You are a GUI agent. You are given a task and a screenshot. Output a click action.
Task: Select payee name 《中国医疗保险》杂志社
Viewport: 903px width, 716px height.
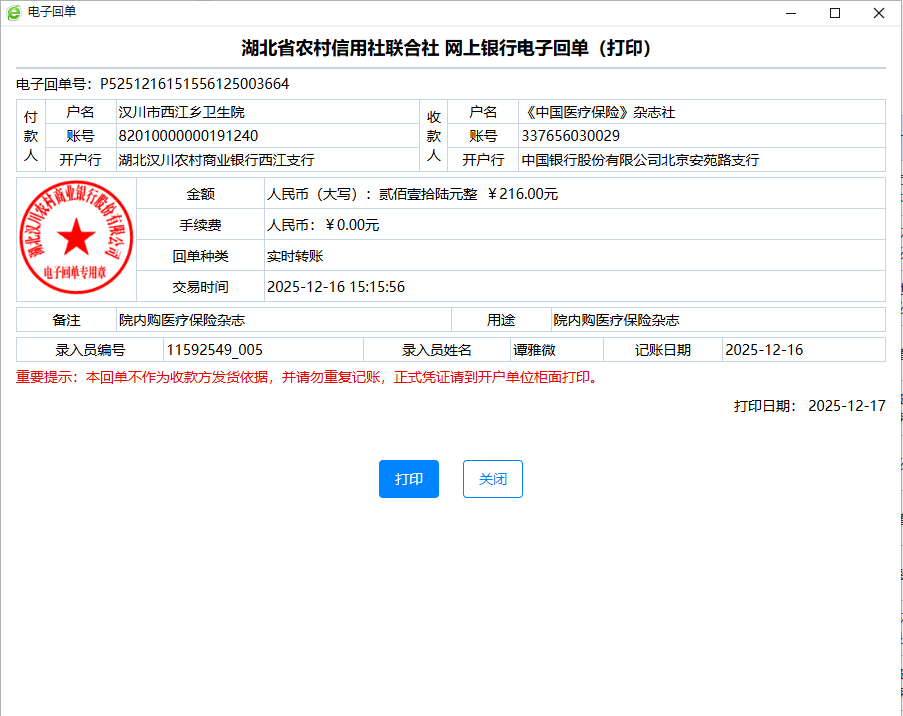(x=598, y=112)
